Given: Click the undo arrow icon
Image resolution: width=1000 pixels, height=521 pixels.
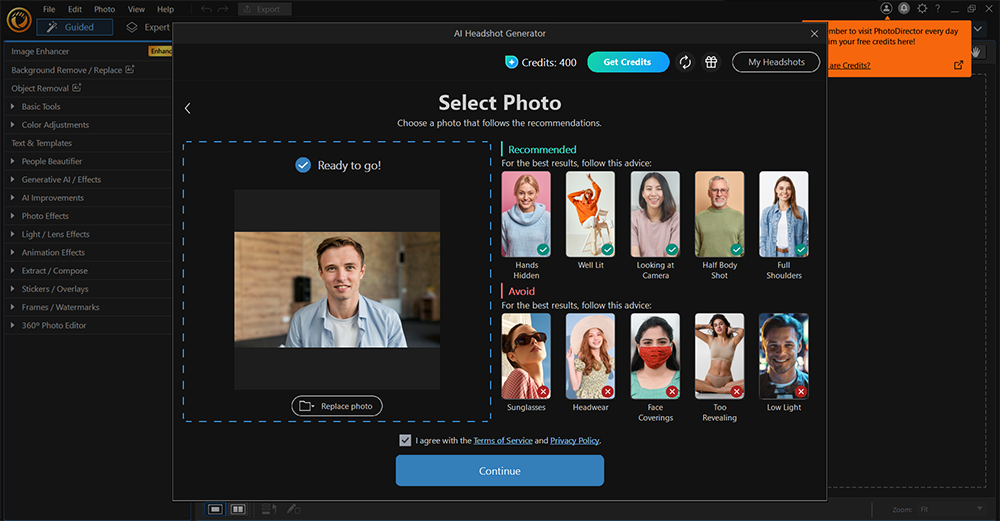Looking at the screenshot, I should click(x=206, y=9).
